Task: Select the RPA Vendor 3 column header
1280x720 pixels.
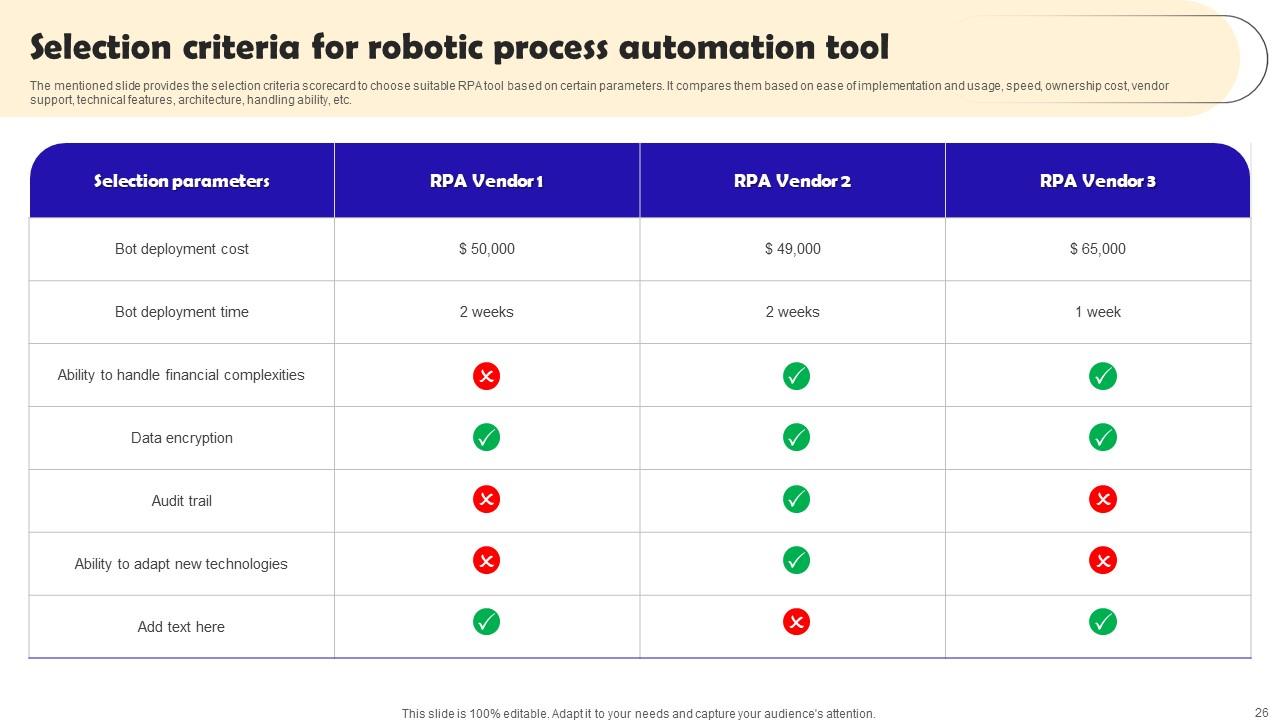Action: coord(1097,181)
